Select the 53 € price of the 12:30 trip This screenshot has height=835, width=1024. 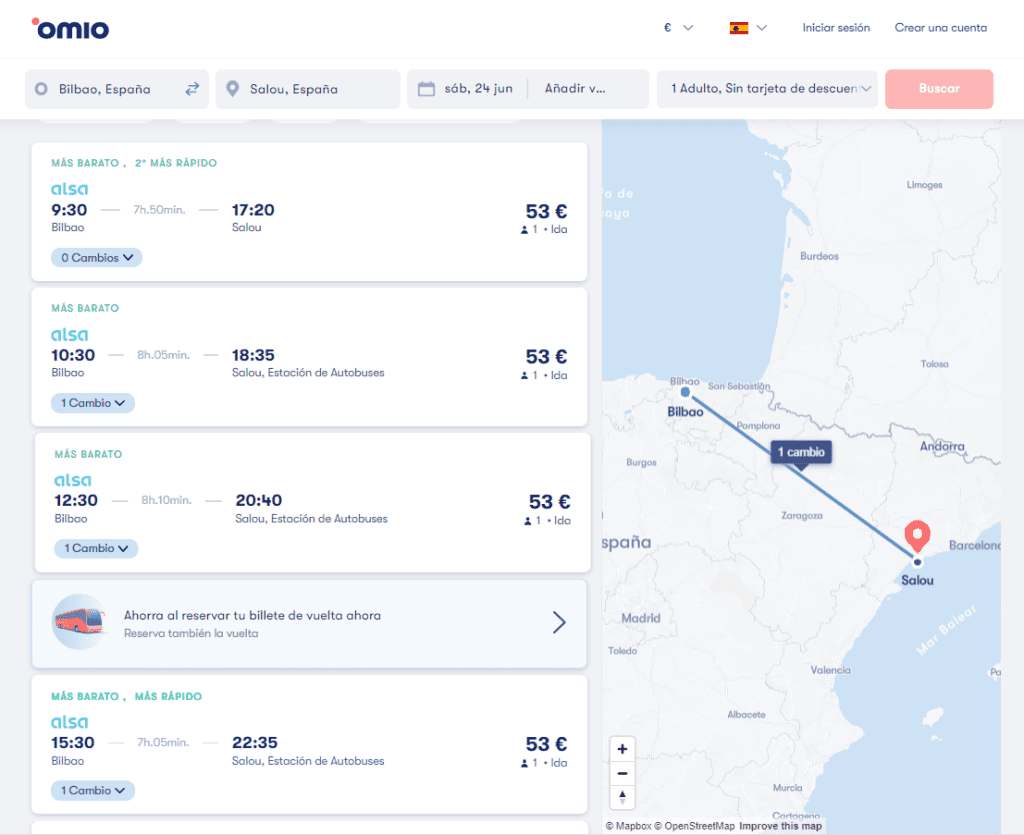tap(550, 502)
